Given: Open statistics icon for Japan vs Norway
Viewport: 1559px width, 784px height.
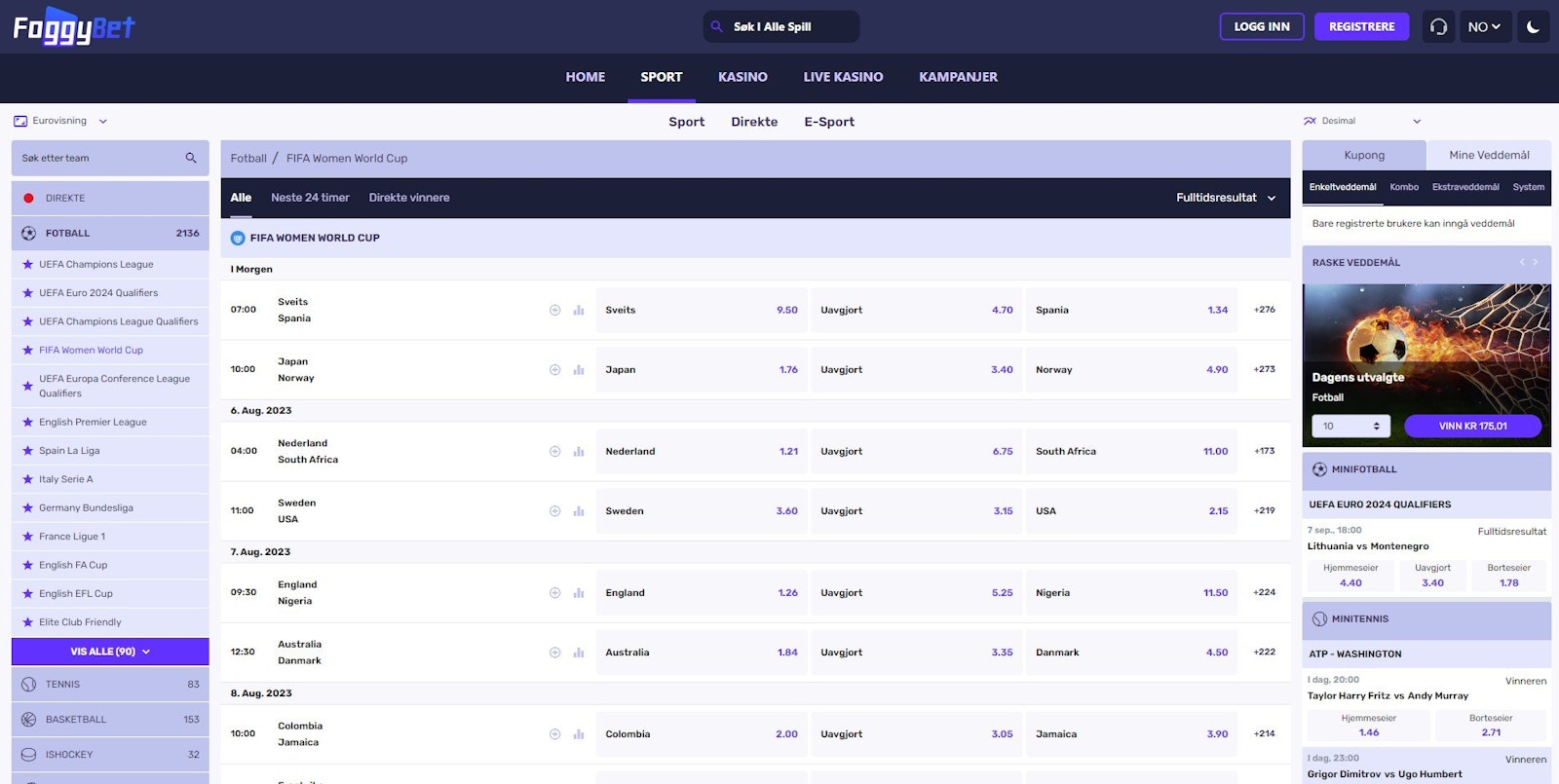Looking at the screenshot, I should [x=579, y=369].
